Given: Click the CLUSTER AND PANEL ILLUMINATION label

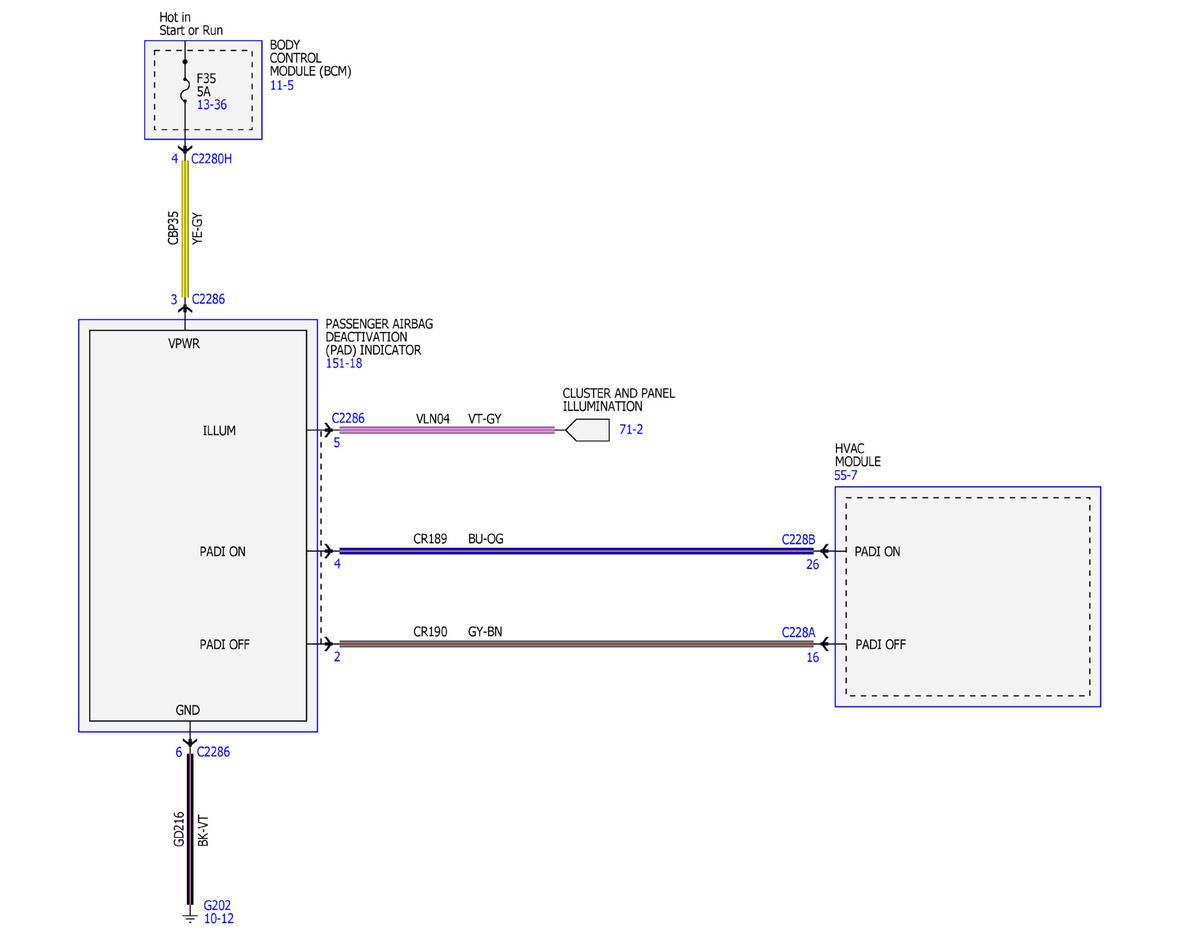Looking at the screenshot, I should [619, 400].
